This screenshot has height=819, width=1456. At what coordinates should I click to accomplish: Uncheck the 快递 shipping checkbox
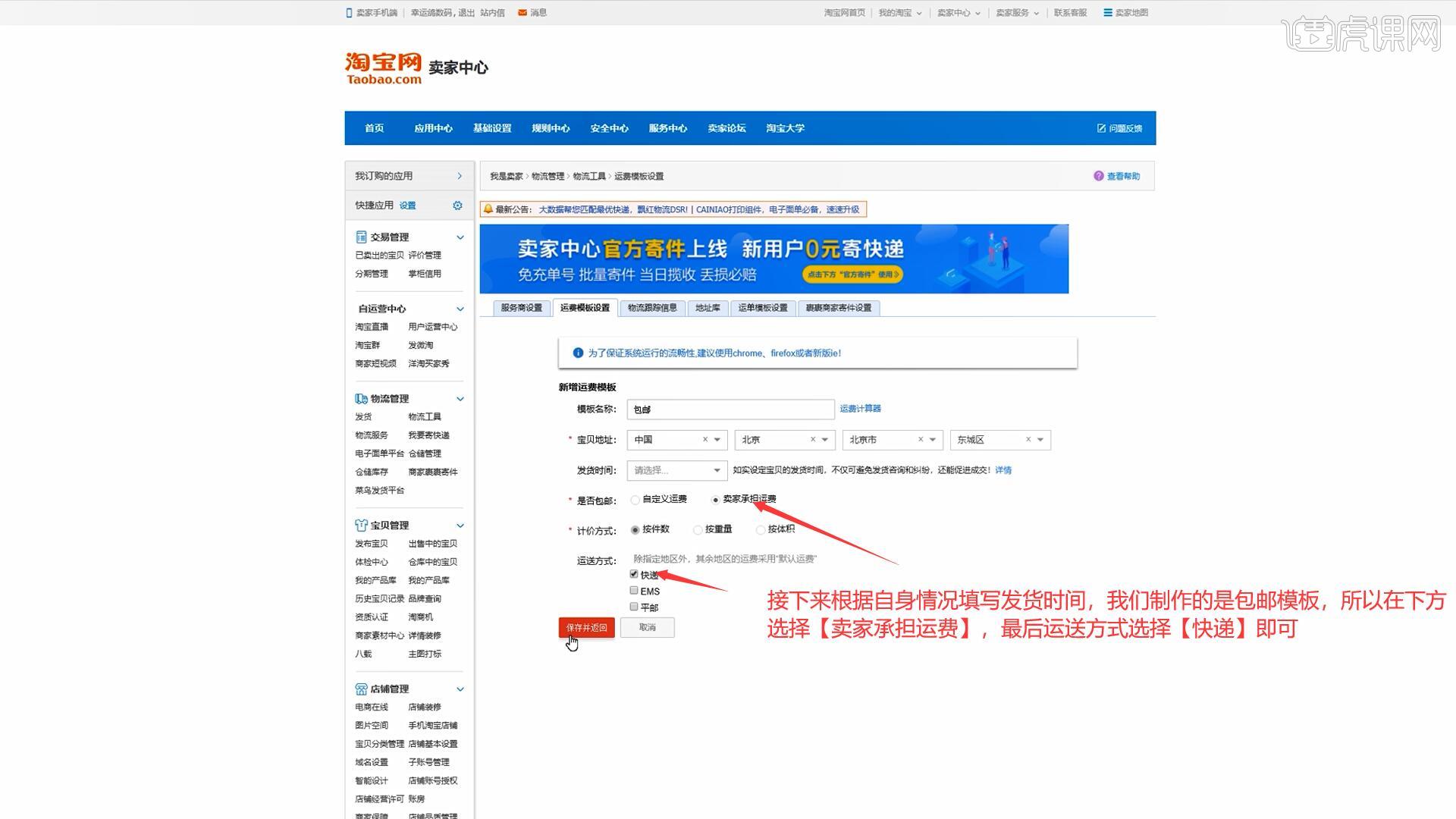(x=634, y=574)
